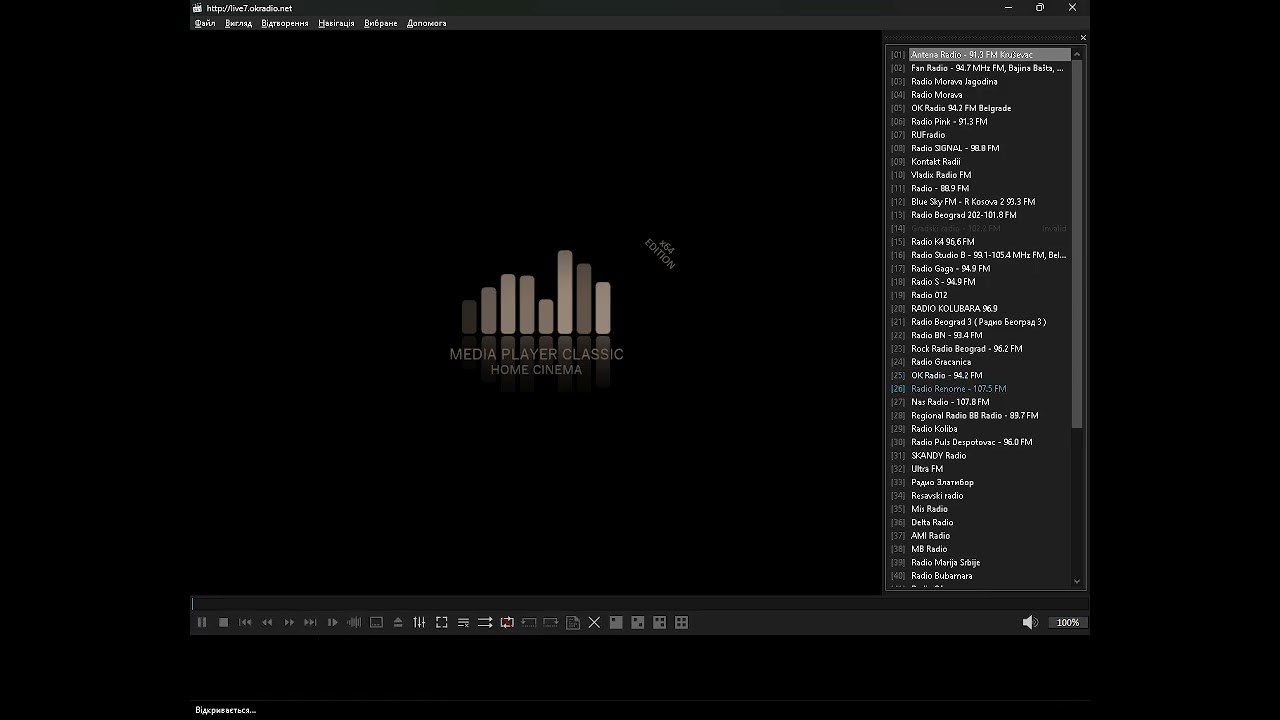Image resolution: width=1280 pixels, height=720 pixels.
Task: Open the Навігація menu
Action: 336,23
